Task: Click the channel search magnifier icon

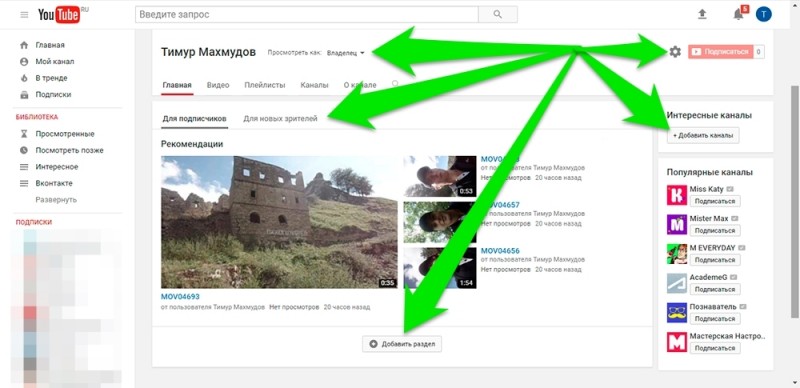Action: click(x=395, y=83)
